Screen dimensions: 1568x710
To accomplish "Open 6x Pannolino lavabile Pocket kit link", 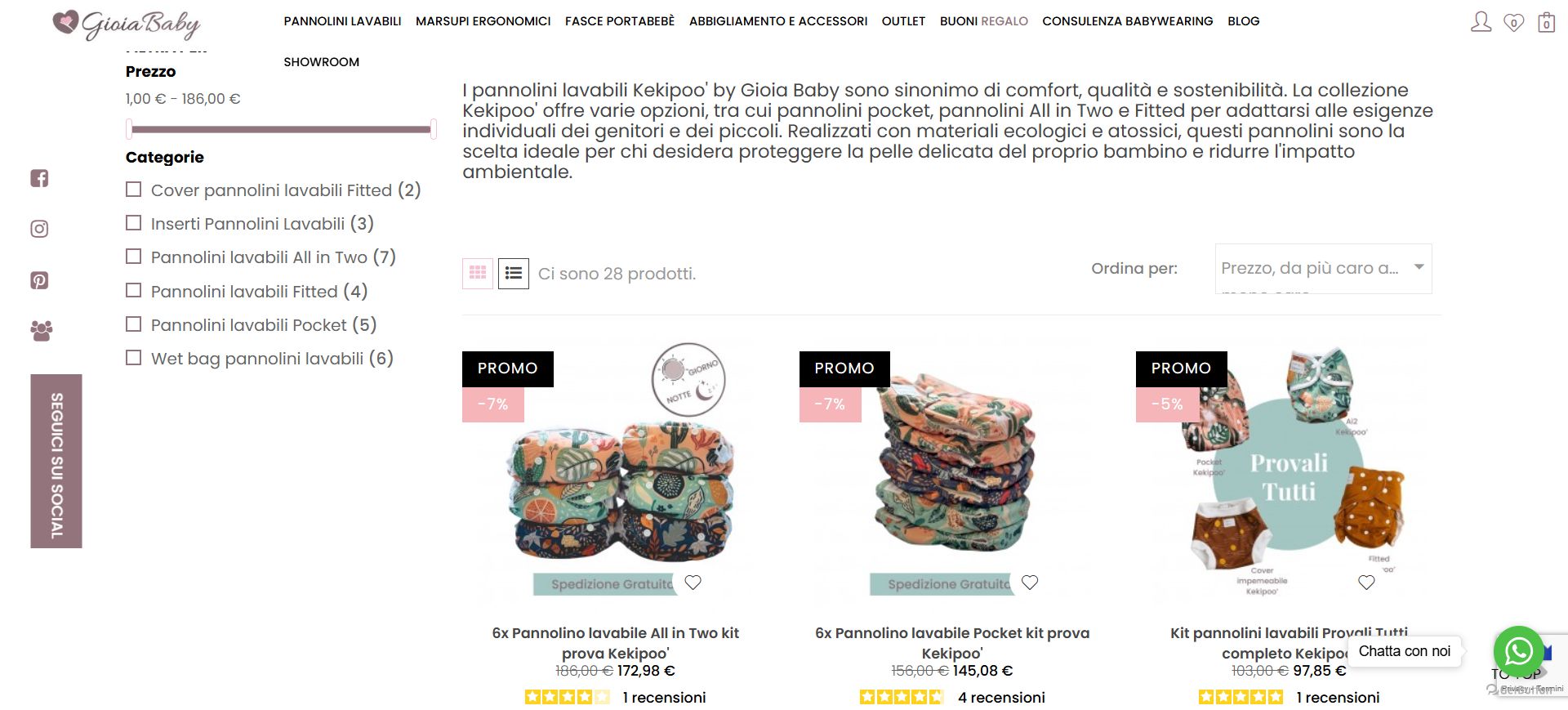I will point(952,643).
